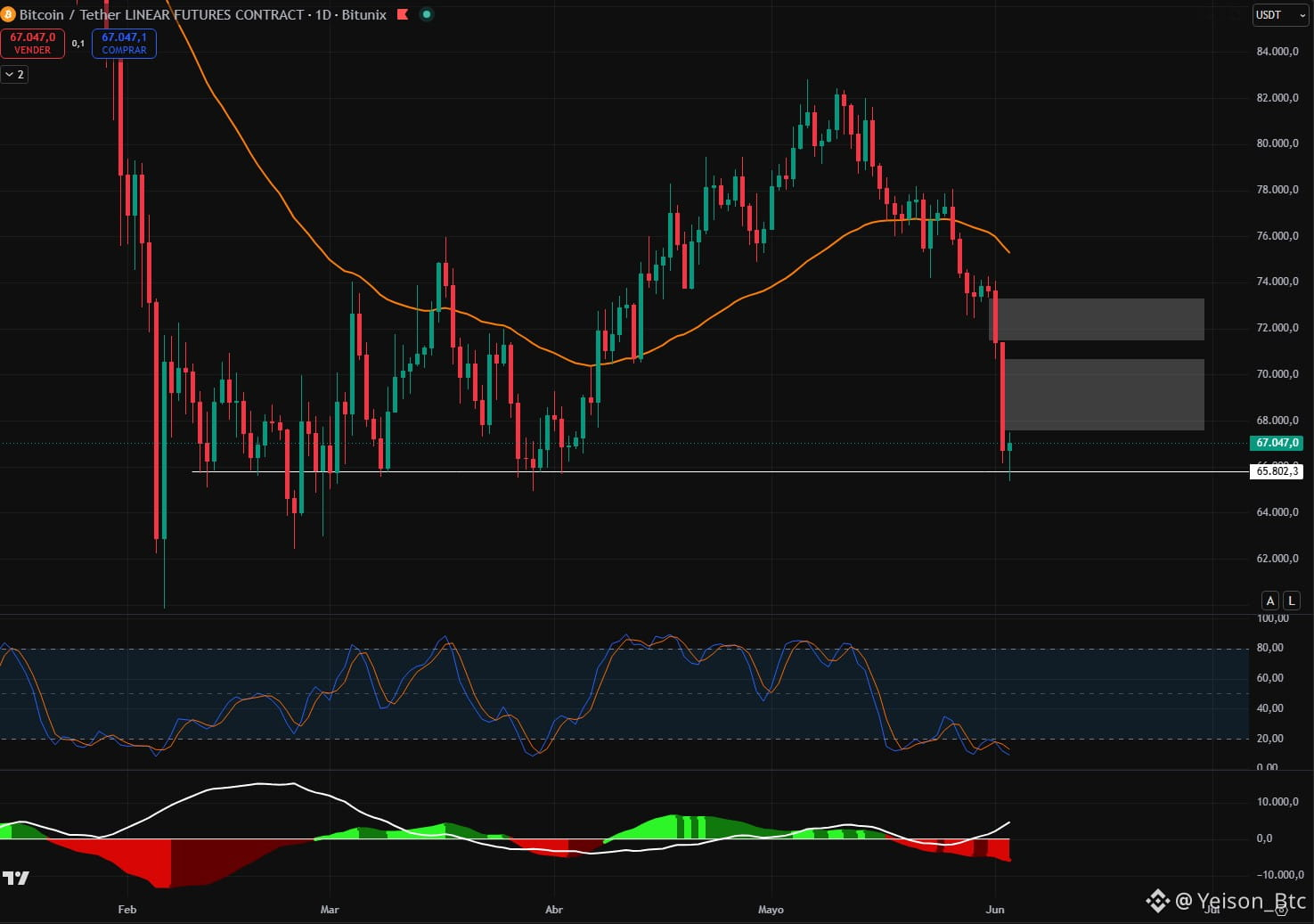Click the 64.000,0 price axis label
Screen dimensions: 1314x924
click(1277, 512)
